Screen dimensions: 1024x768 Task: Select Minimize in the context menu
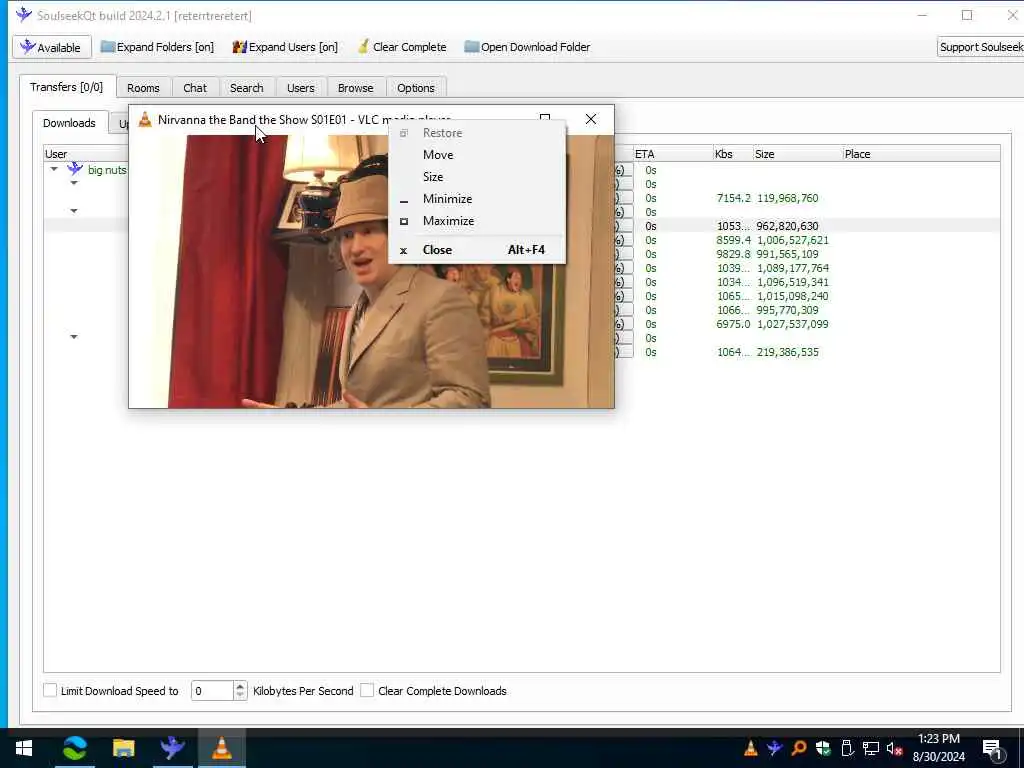(477, 199)
